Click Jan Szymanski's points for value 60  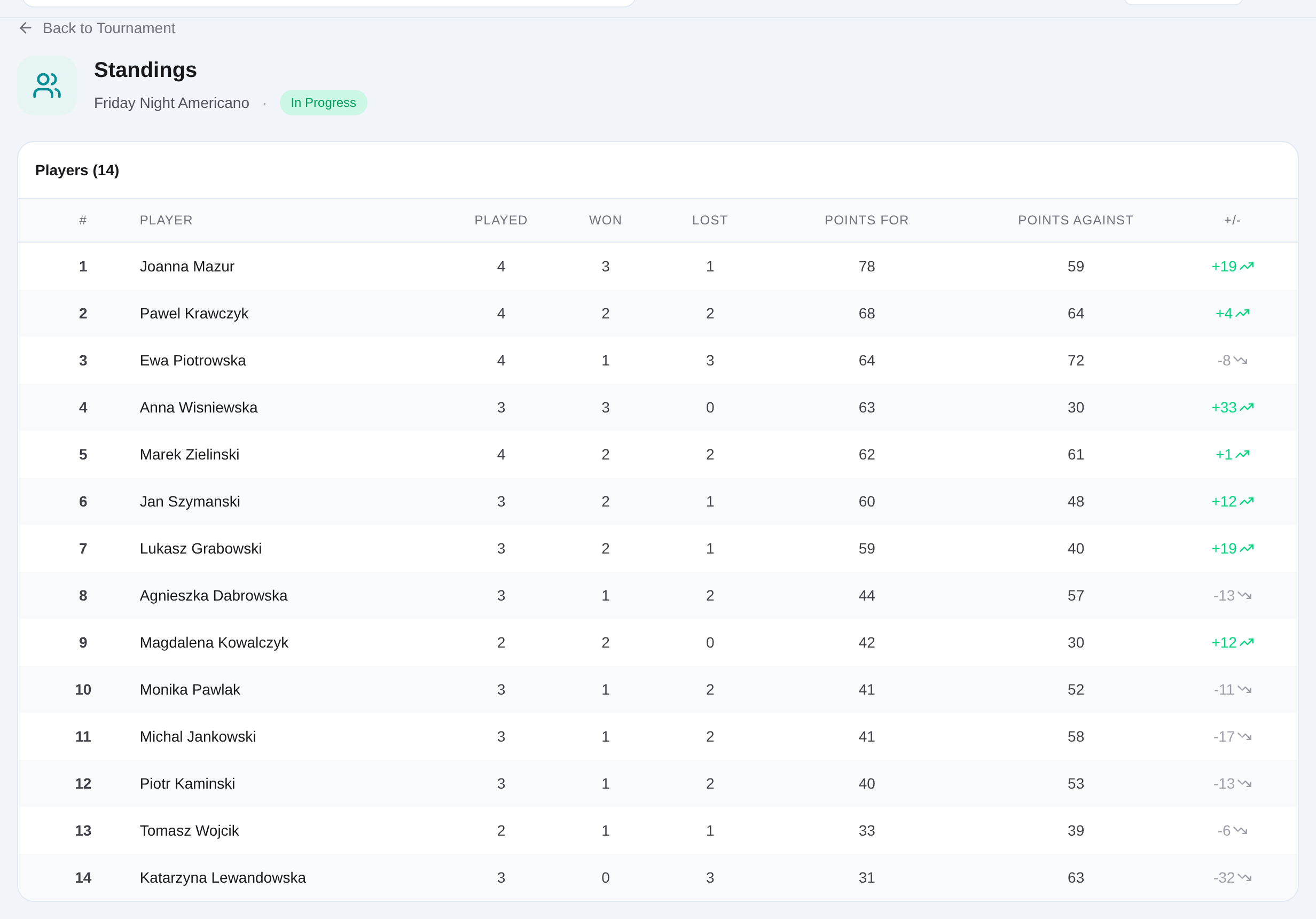tap(867, 502)
